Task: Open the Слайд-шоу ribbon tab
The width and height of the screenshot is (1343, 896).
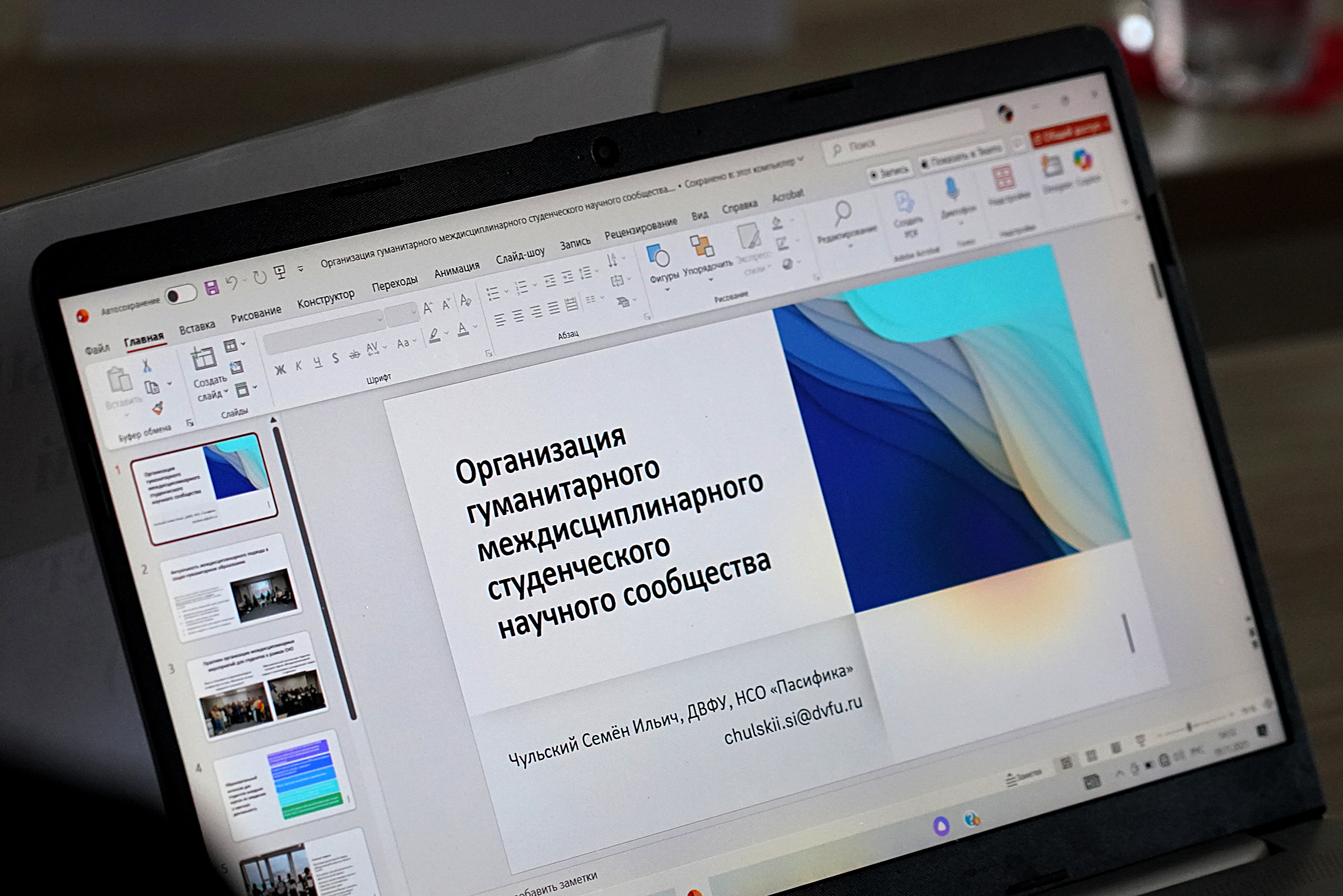Action: pos(520,256)
